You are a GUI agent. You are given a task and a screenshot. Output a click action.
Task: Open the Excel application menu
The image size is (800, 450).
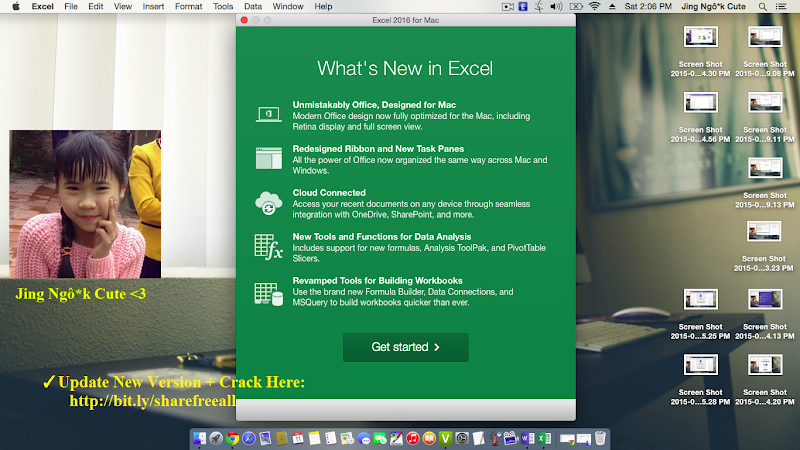[x=42, y=7]
